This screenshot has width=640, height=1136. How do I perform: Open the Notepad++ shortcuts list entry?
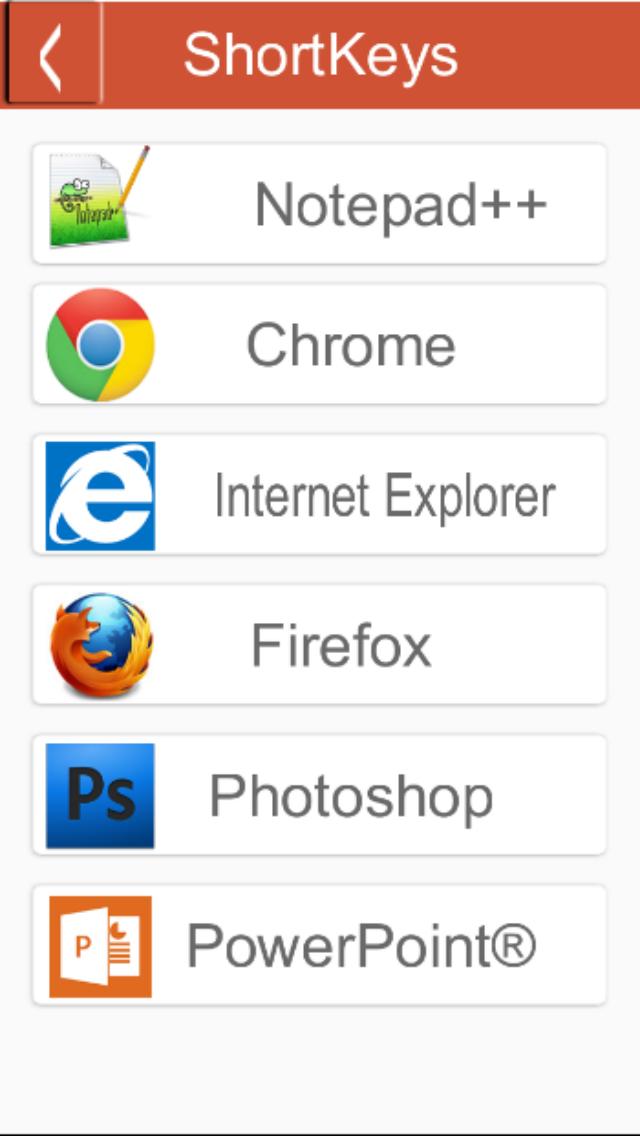pos(319,204)
